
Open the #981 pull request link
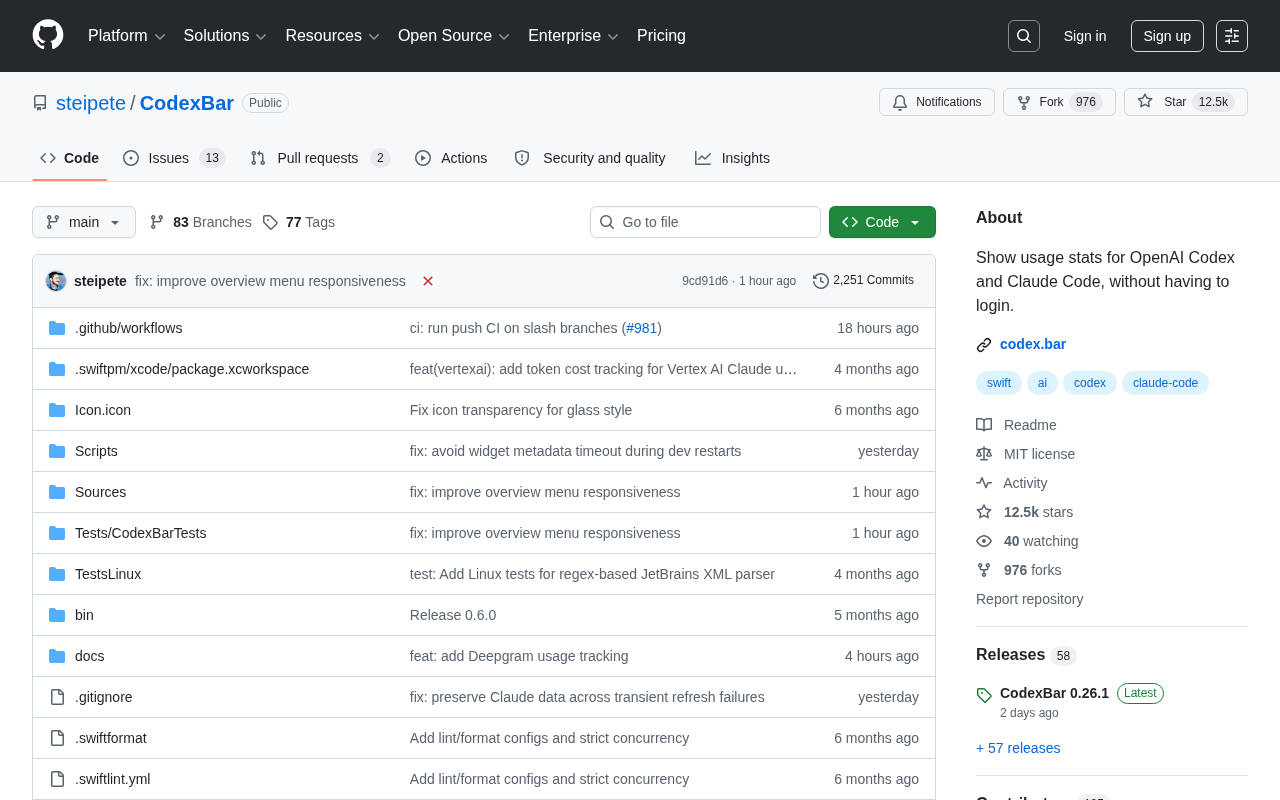[642, 328]
